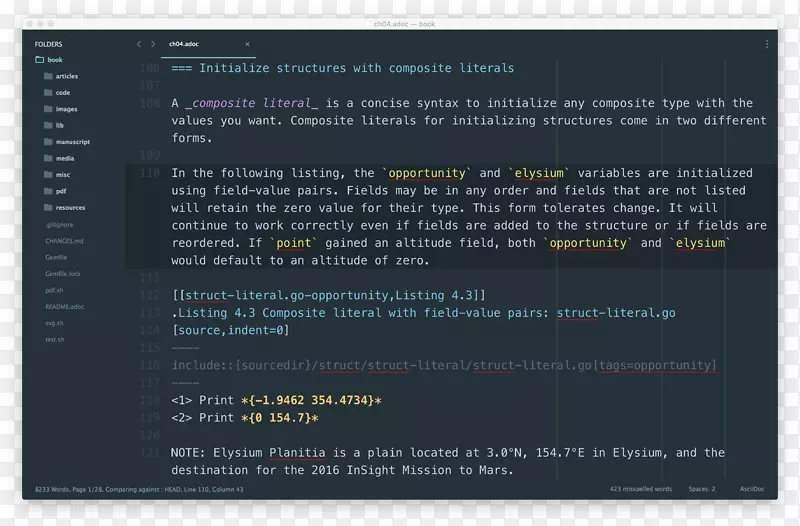Expand the misc folder
Screen dimensions: 800x526
coord(63,174)
